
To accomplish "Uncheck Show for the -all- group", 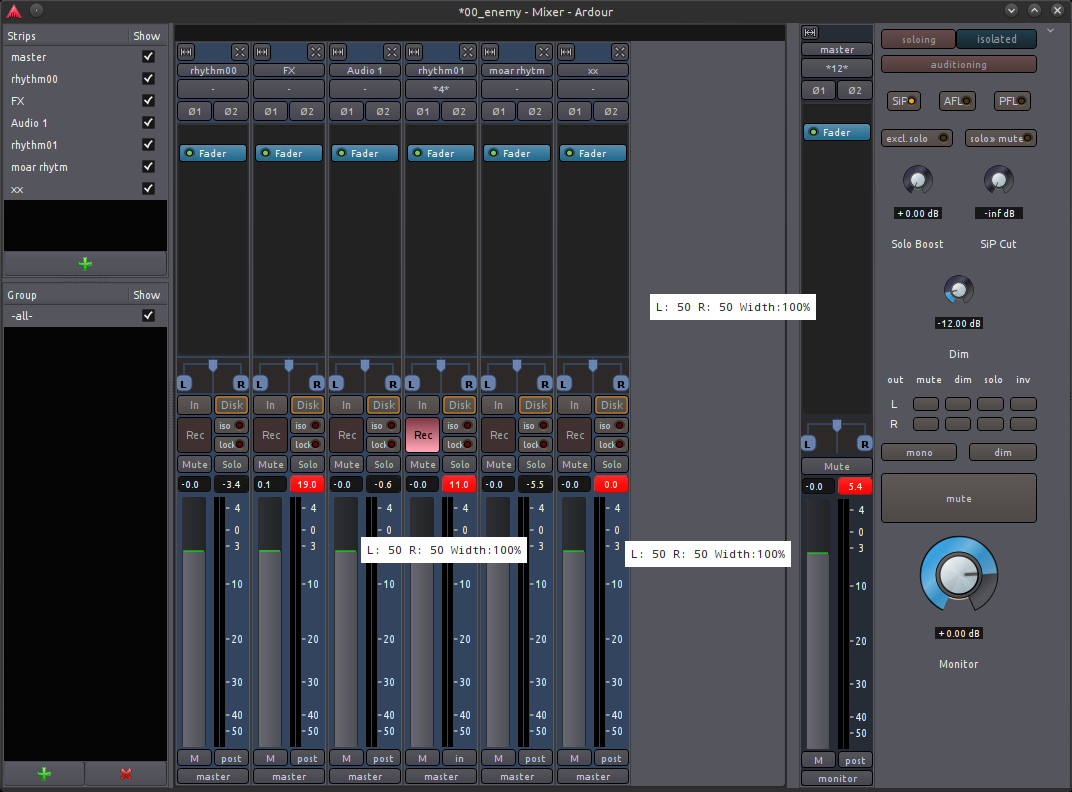I will [x=148, y=316].
